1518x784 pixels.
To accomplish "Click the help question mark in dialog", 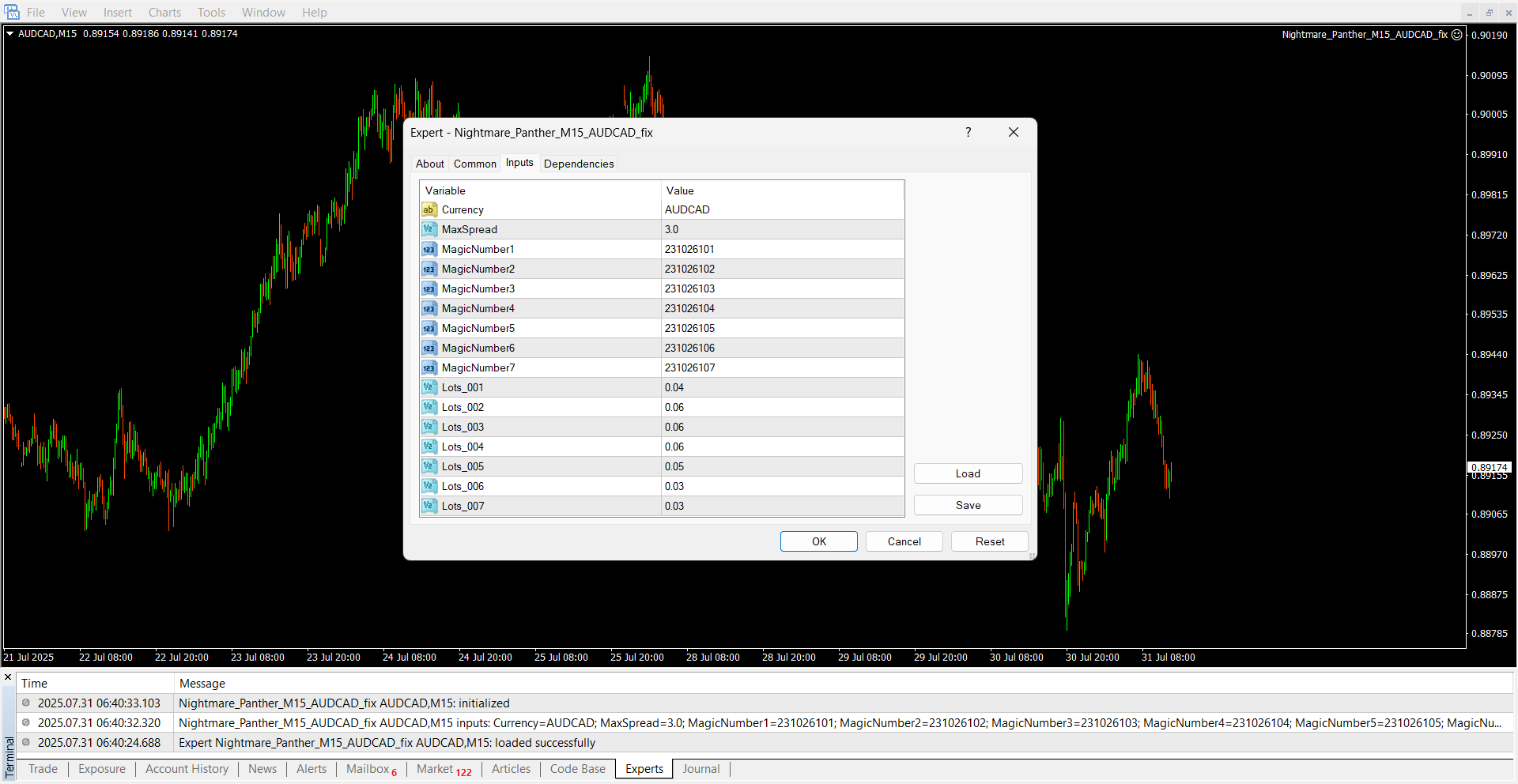I will coord(968,132).
